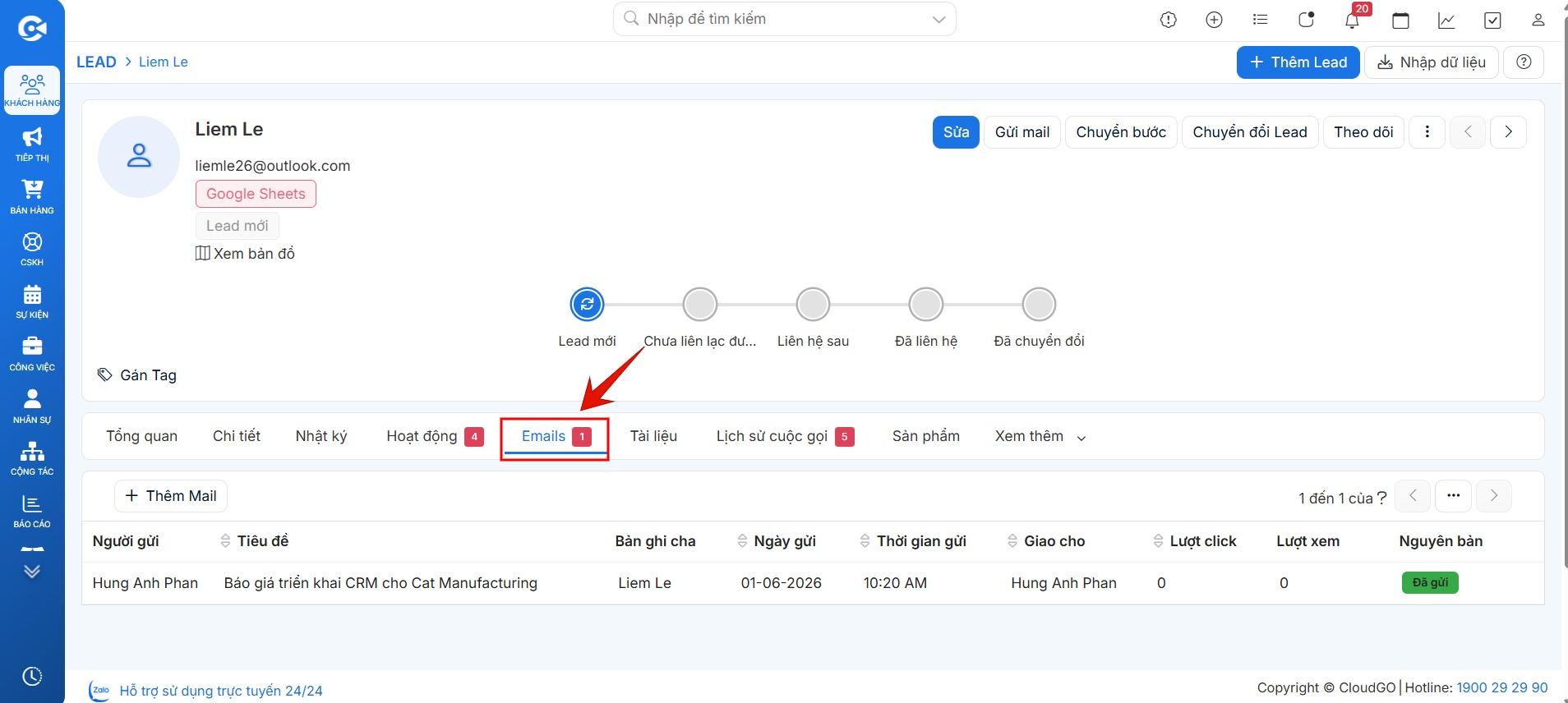Open notifications bell with 20 badge
Image resolution: width=1568 pixels, height=703 pixels.
[1353, 20]
